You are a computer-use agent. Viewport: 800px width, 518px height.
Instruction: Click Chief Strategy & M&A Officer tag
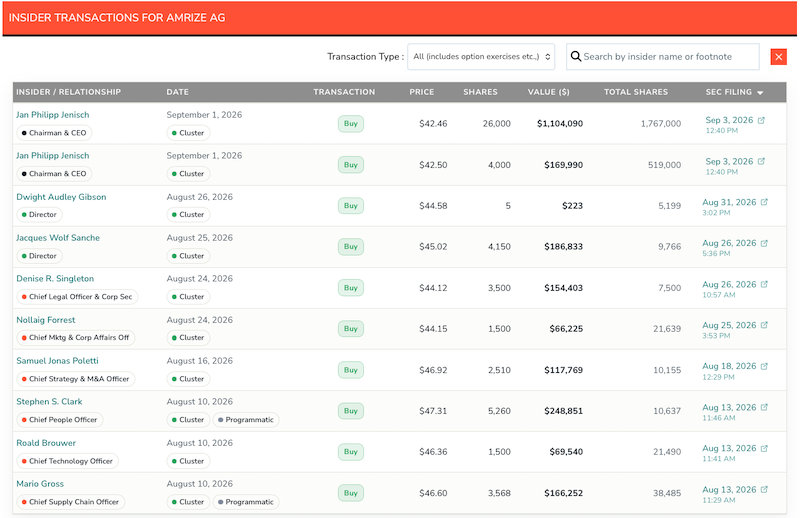76,379
